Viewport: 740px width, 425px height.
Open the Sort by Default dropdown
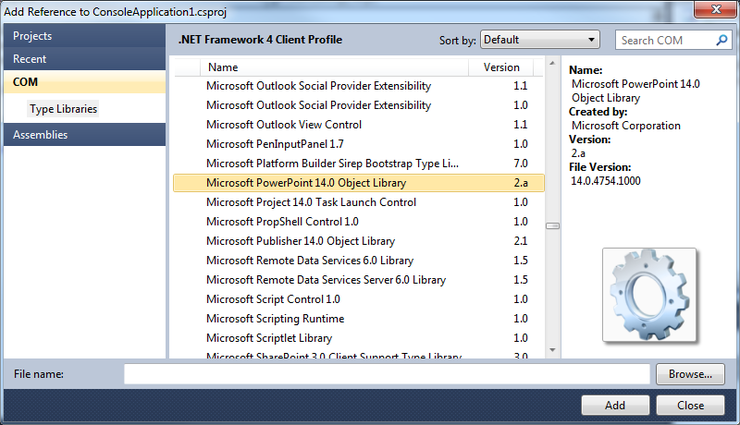(540, 40)
